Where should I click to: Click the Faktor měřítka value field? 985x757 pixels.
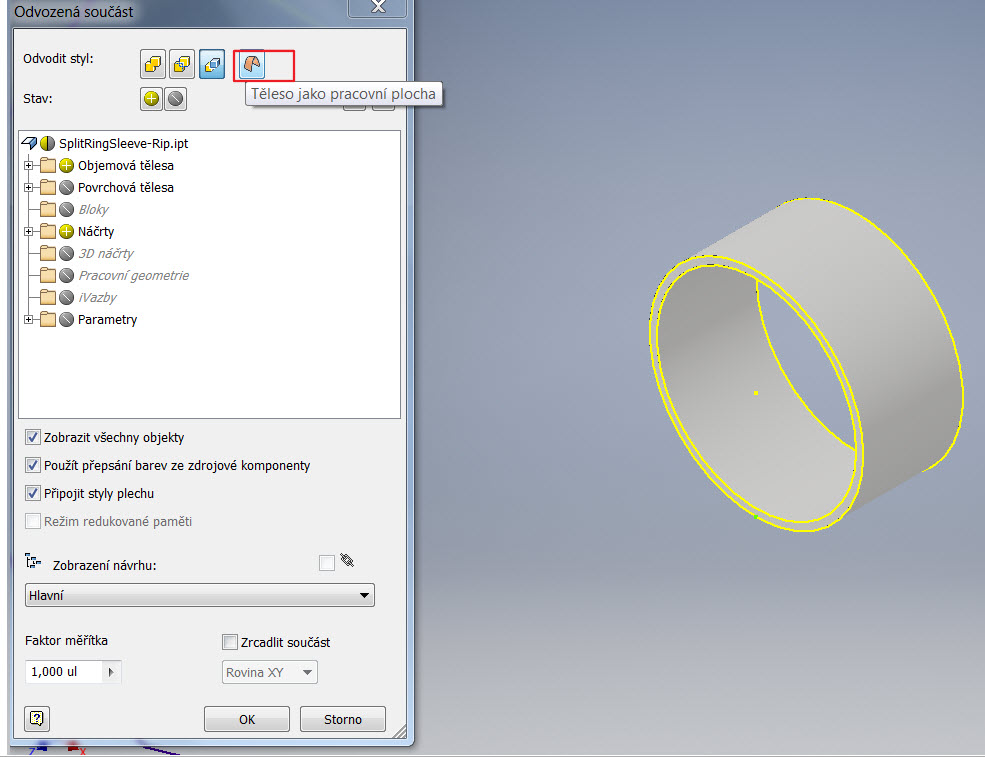[x=64, y=672]
